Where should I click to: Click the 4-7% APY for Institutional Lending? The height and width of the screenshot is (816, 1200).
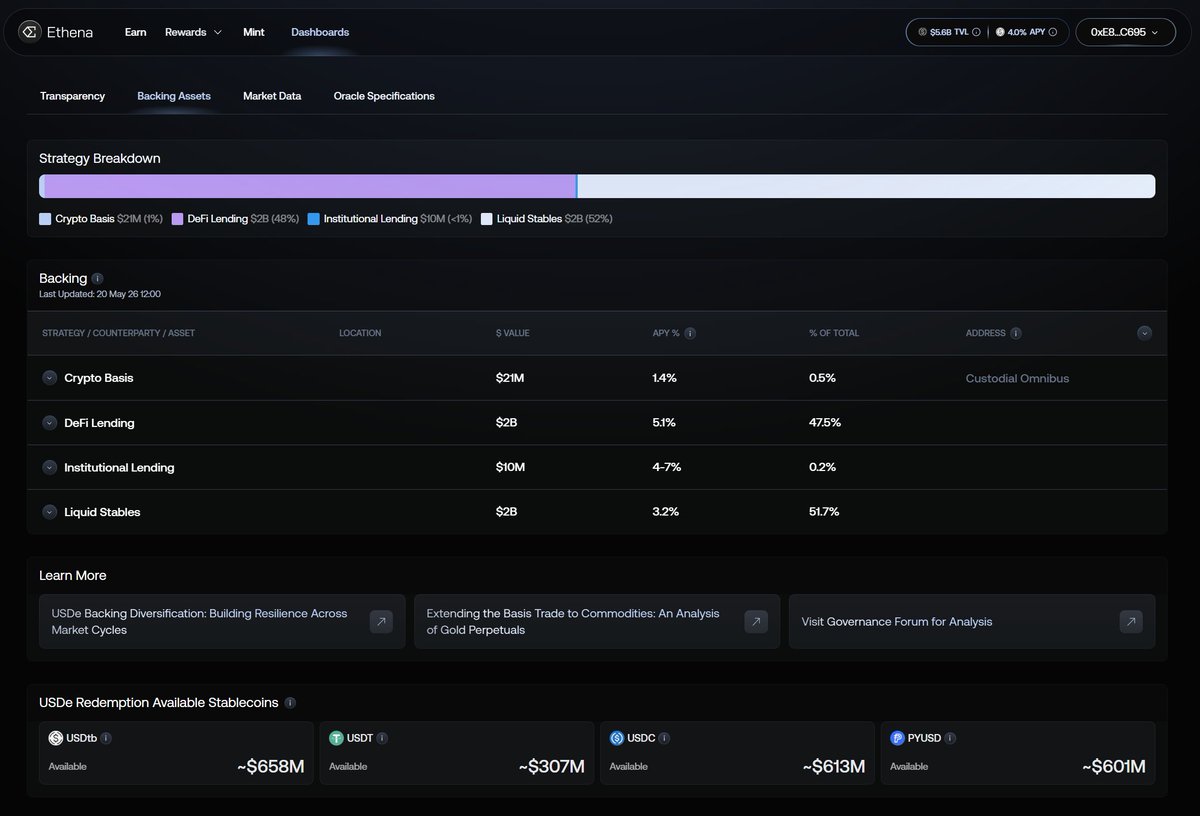tap(665, 467)
